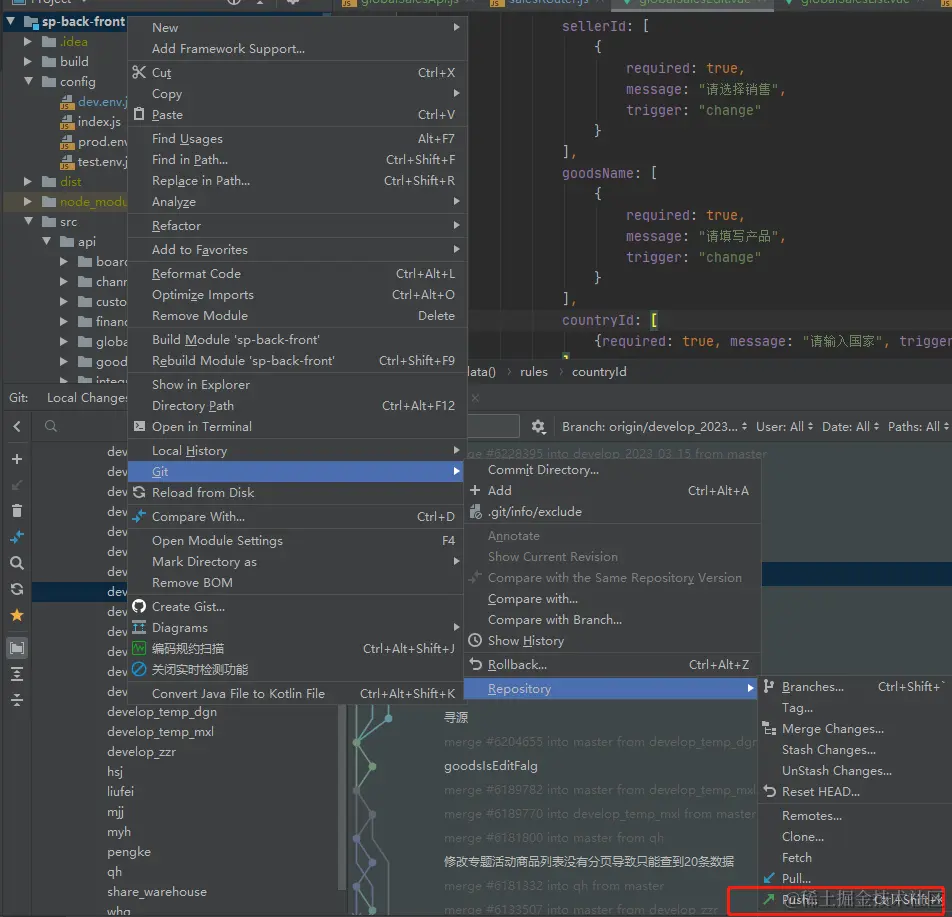Select the Local Changes tab
The width and height of the screenshot is (952, 917).
coord(87,398)
